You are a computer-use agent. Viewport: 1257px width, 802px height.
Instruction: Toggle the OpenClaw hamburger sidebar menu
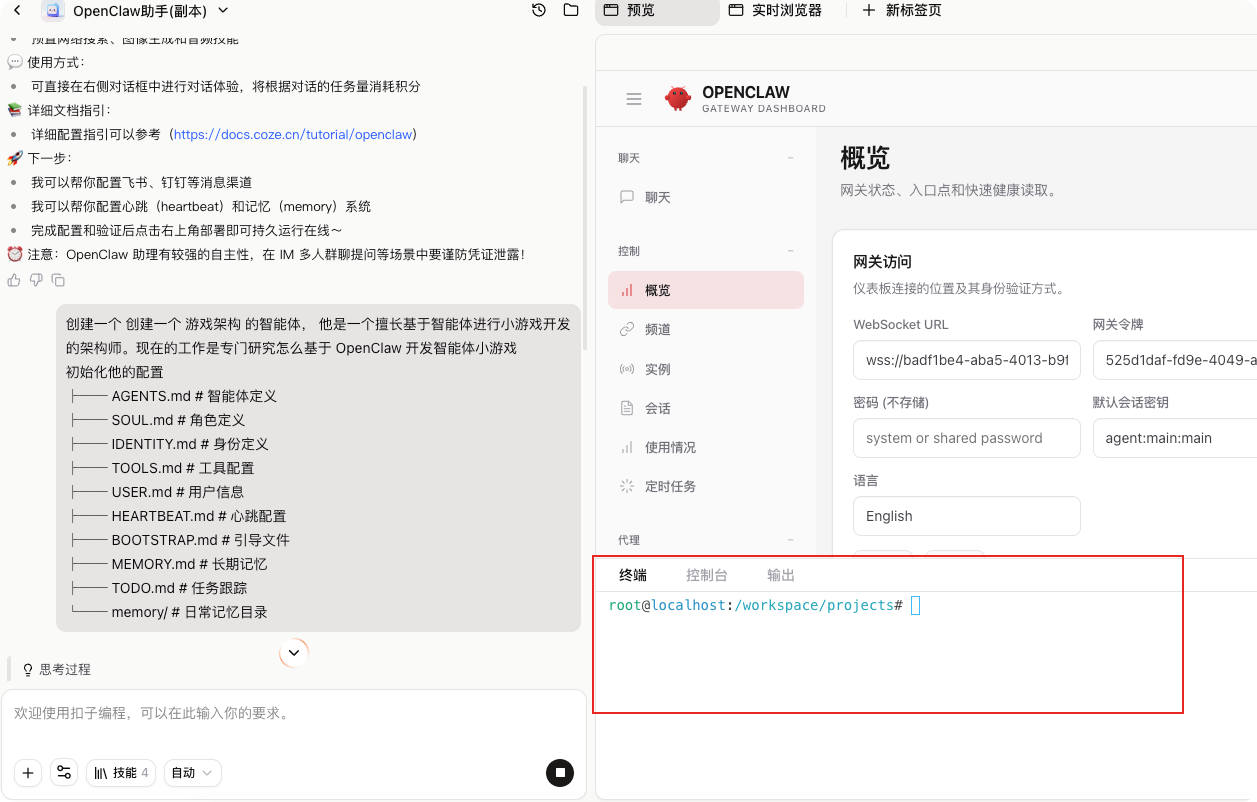633,99
